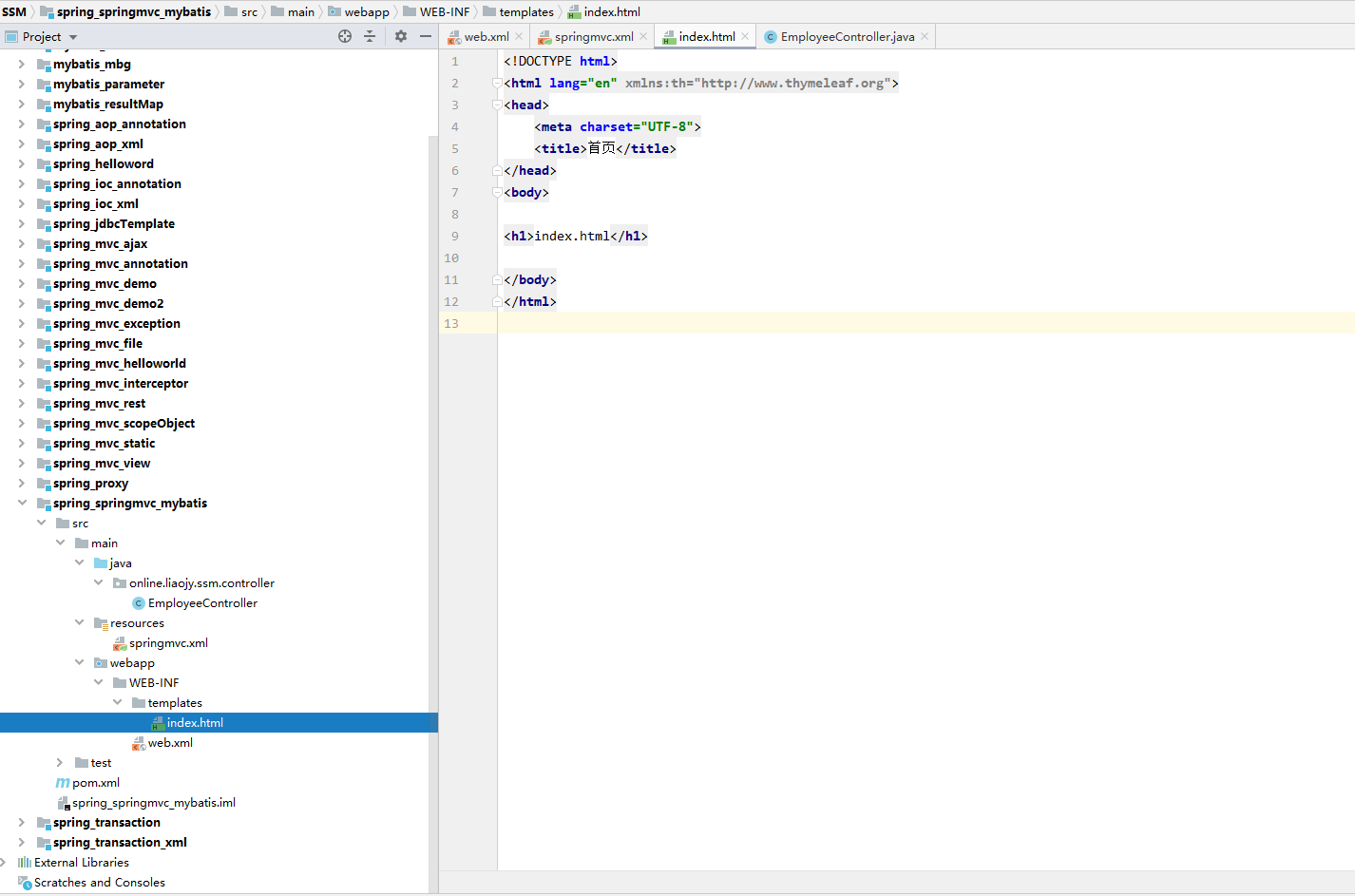This screenshot has height=896, width=1355.
Task: Expand the test folder
Action: (x=60, y=762)
